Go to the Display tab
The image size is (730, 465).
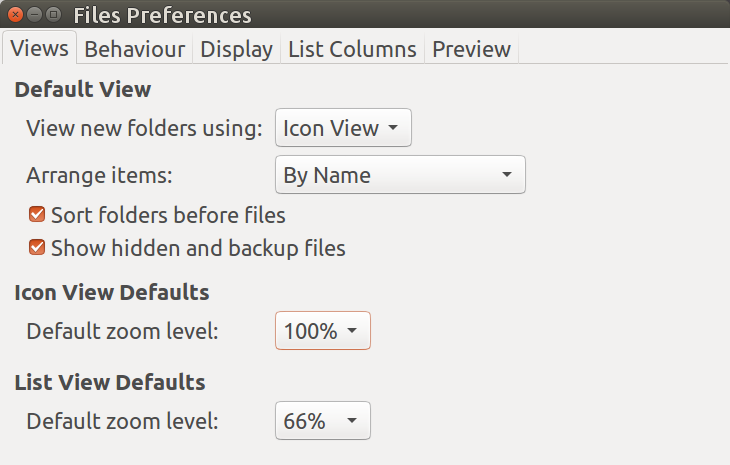point(236,49)
